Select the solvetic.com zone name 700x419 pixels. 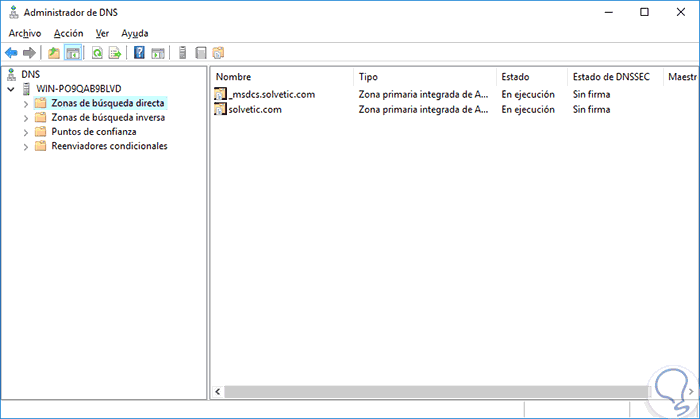click(x=255, y=110)
